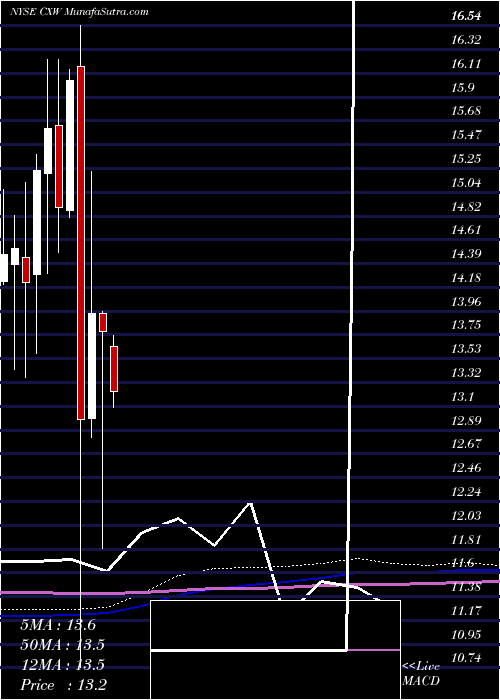Click the 14.39 price axis label
Viewport: 500px width, 700px height.
[466, 254]
